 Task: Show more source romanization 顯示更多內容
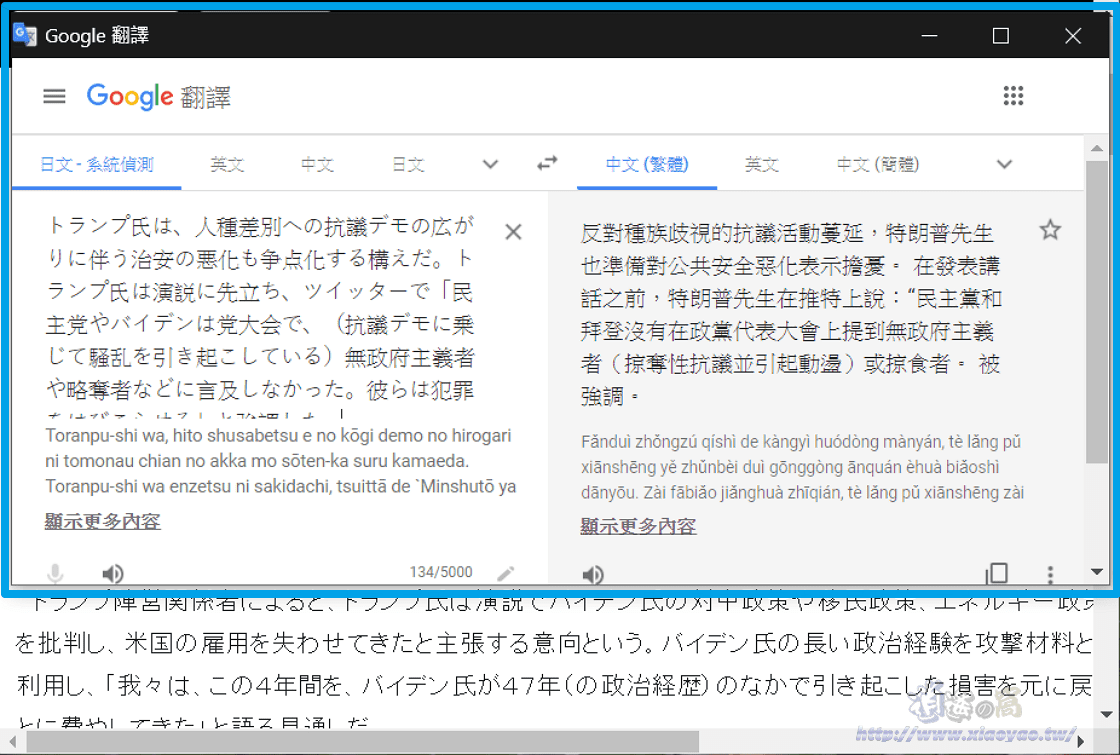click(102, 521)
